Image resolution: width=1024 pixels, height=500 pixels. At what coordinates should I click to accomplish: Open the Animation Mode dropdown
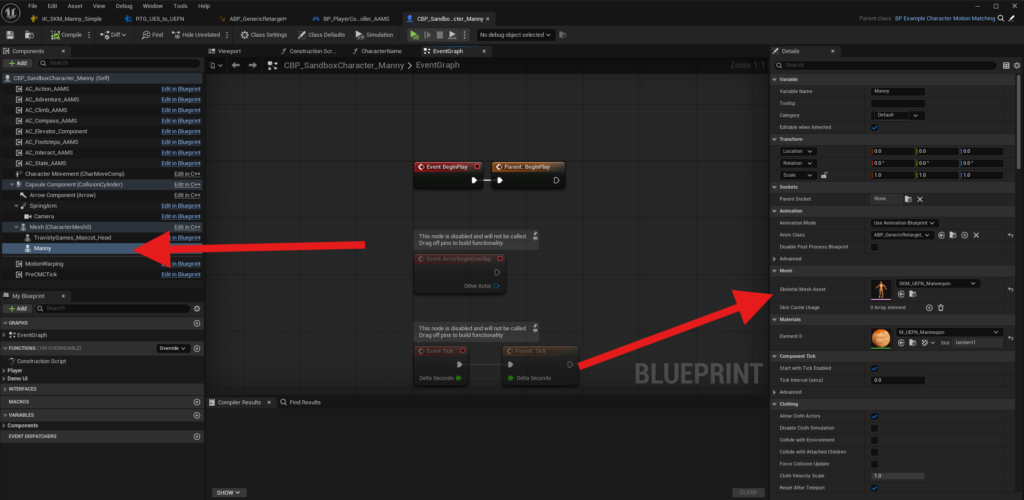pyautogui.click(x=904, y=222)
